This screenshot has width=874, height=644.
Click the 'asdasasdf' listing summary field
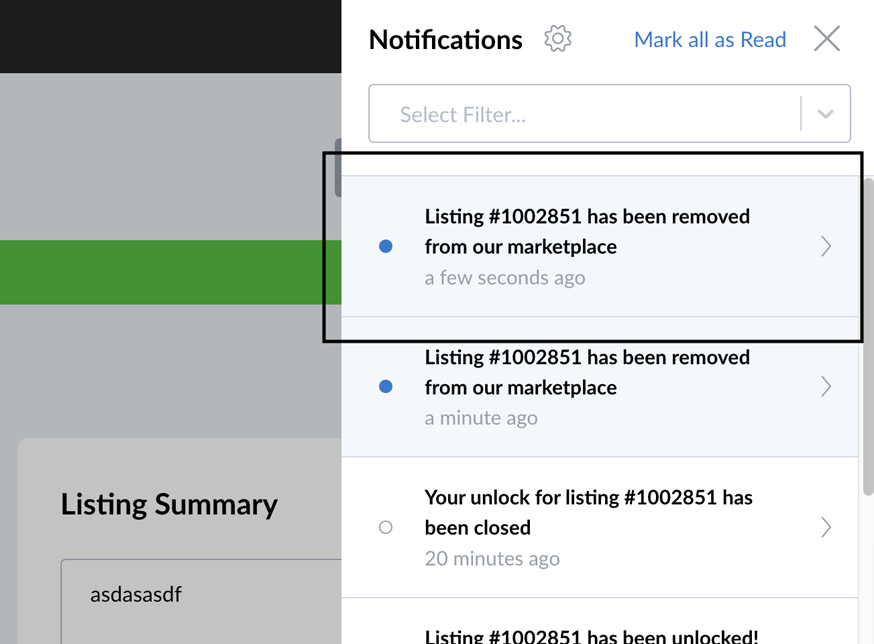(201, 601)
